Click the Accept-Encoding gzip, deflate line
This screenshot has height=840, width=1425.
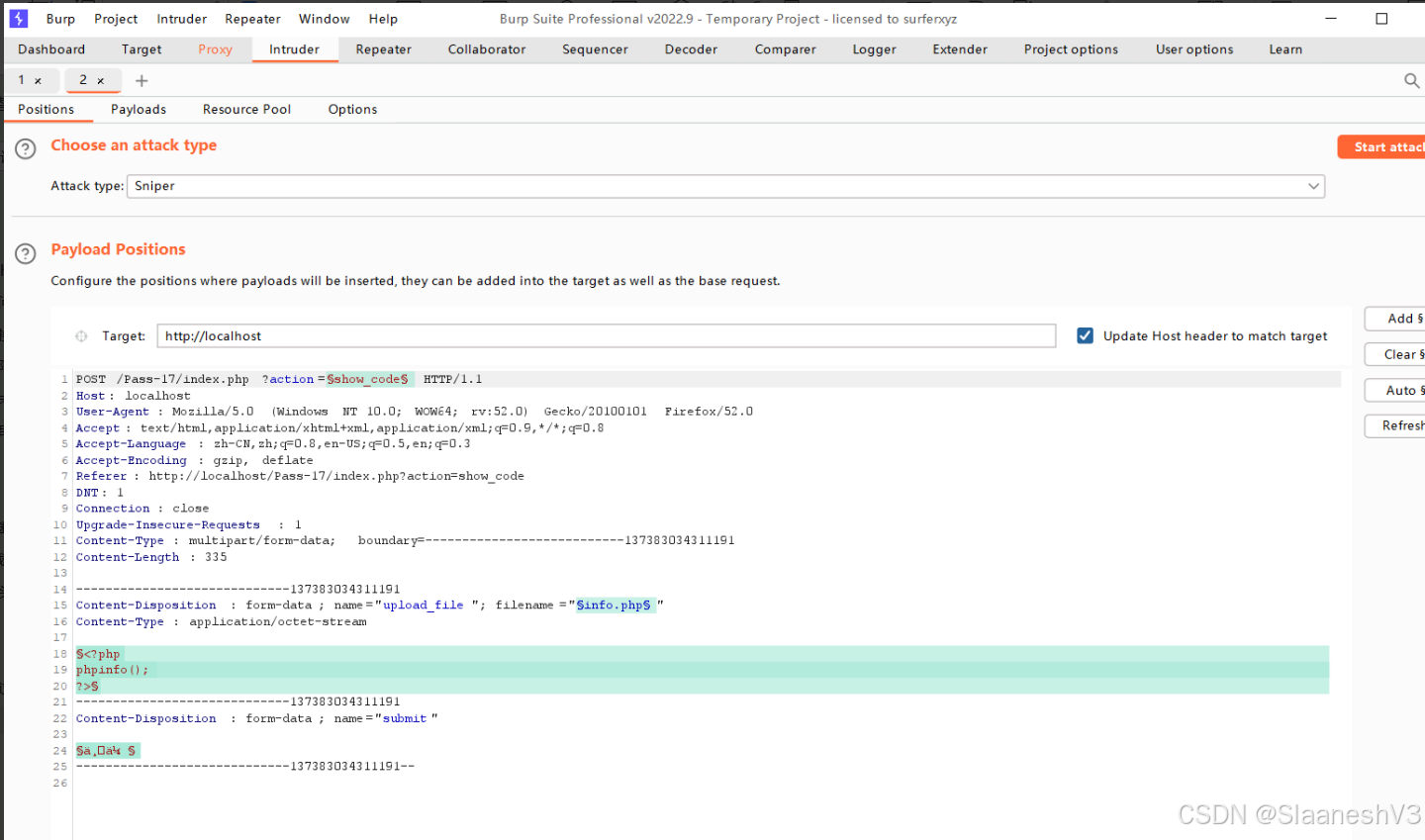coord(195,460)
